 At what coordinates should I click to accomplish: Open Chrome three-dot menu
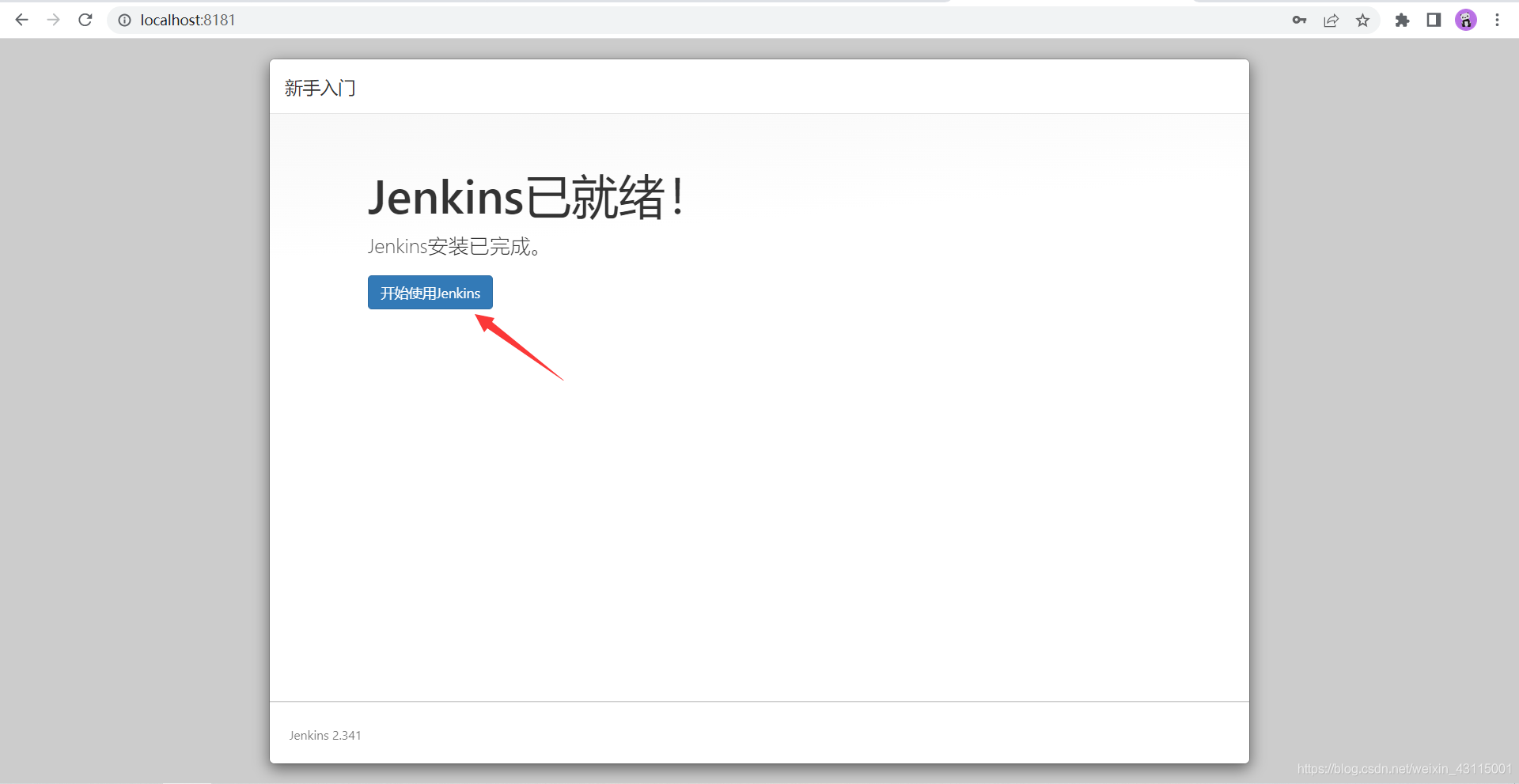click(1497, 20)
